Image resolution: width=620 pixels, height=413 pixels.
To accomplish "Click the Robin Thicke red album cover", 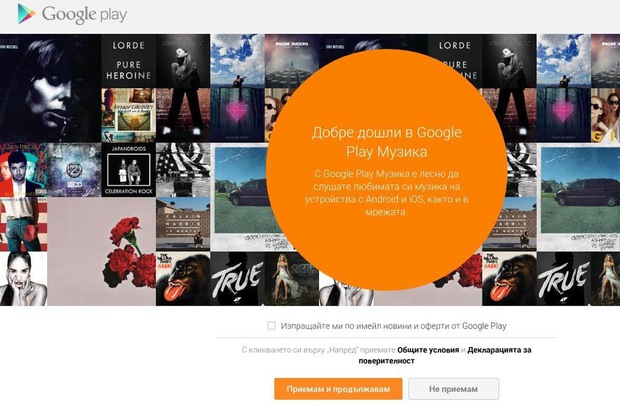I will point(23,170).
